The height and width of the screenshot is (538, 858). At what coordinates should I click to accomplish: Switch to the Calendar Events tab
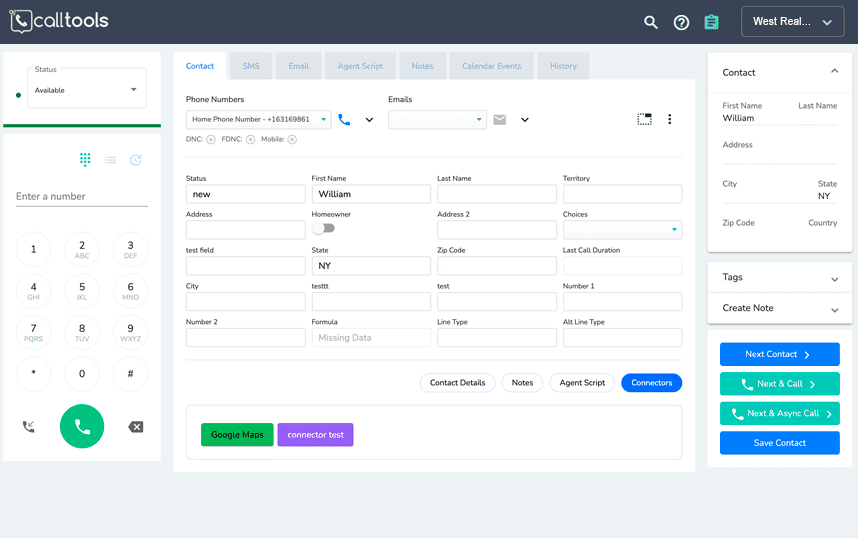tap(491, 66)
